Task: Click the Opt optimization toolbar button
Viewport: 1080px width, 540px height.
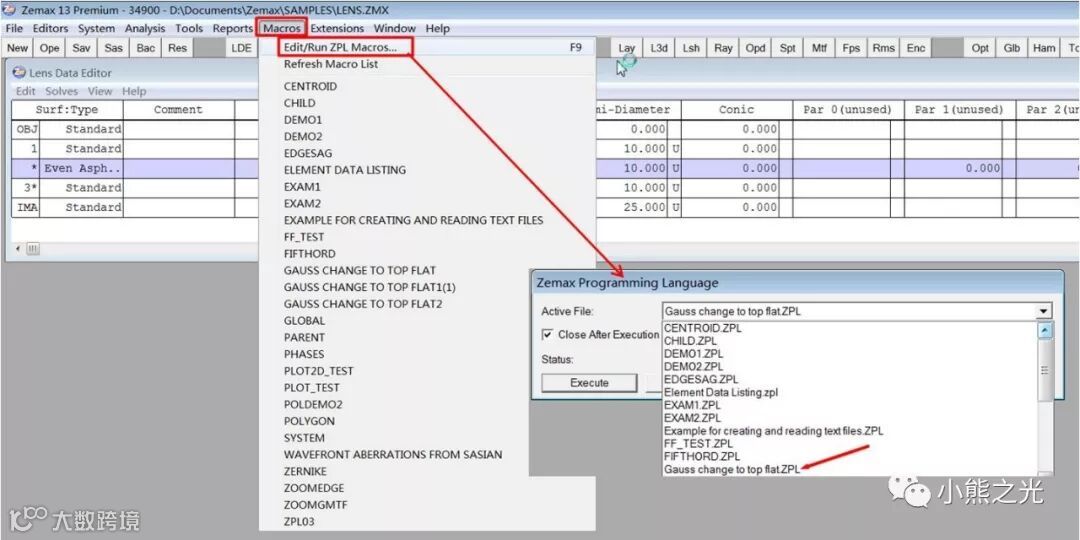Action: coord(980,48)
